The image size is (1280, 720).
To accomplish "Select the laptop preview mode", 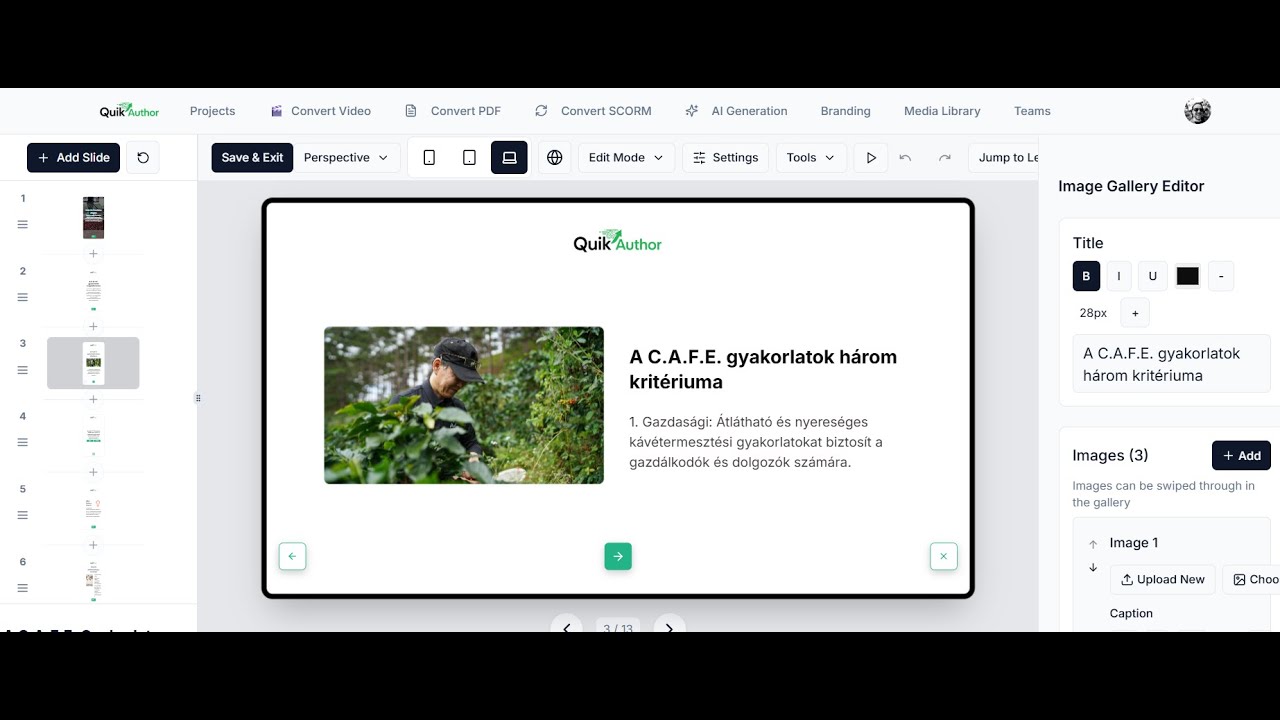I will click(509, 158).
